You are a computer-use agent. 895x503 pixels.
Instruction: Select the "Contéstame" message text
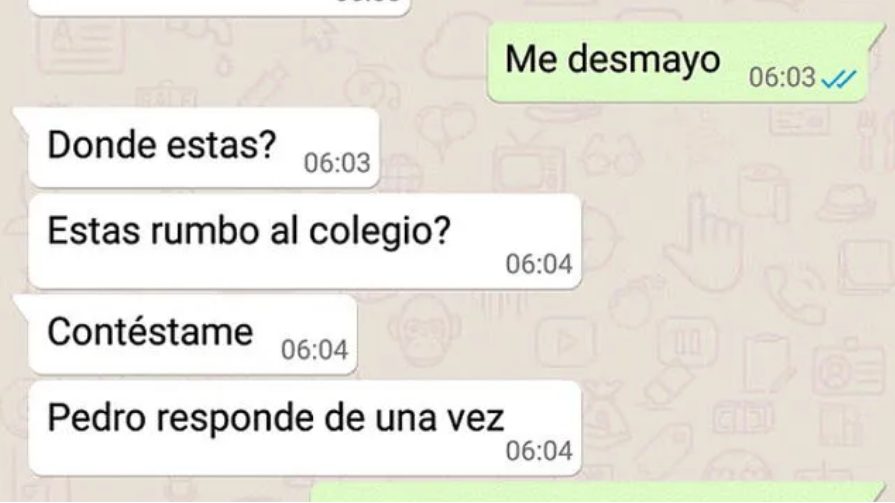[150, 332]
